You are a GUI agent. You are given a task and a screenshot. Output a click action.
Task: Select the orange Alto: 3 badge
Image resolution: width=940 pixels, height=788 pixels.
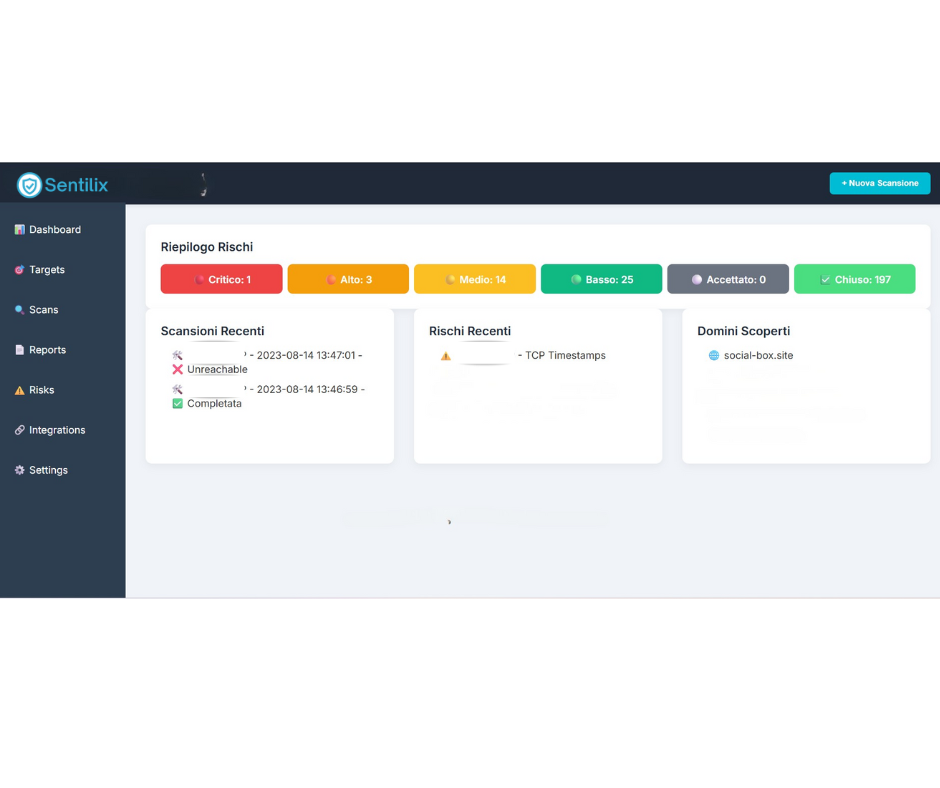(348, 279)
